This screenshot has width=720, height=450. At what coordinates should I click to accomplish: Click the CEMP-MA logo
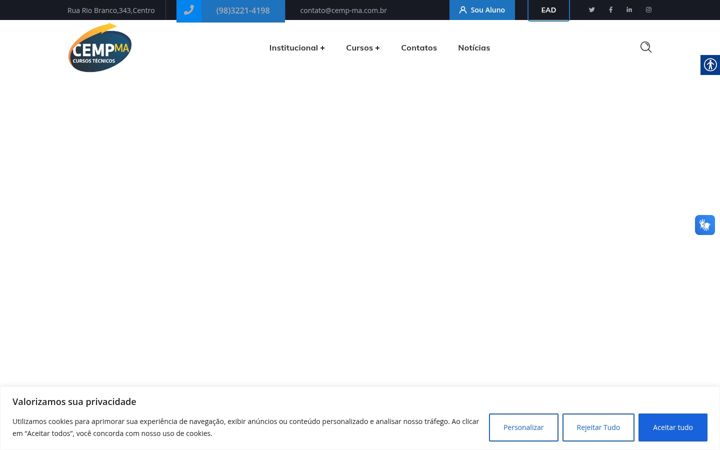100,48
